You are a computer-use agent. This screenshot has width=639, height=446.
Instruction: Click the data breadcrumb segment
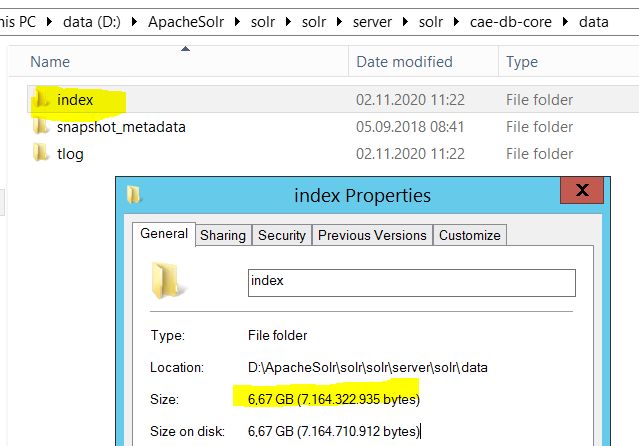[594, 22]
